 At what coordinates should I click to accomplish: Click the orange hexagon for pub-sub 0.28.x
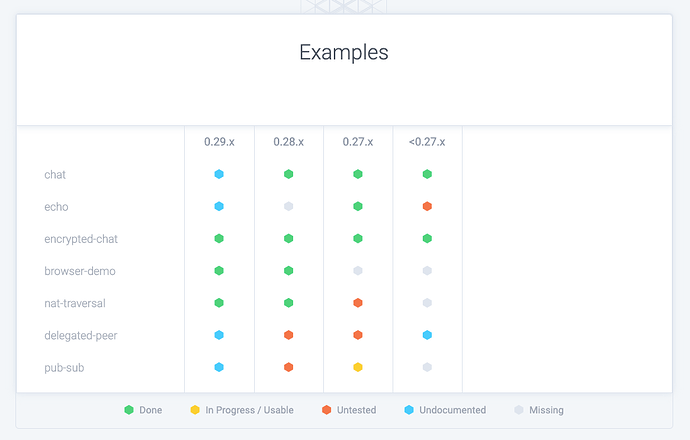[289, 367]
